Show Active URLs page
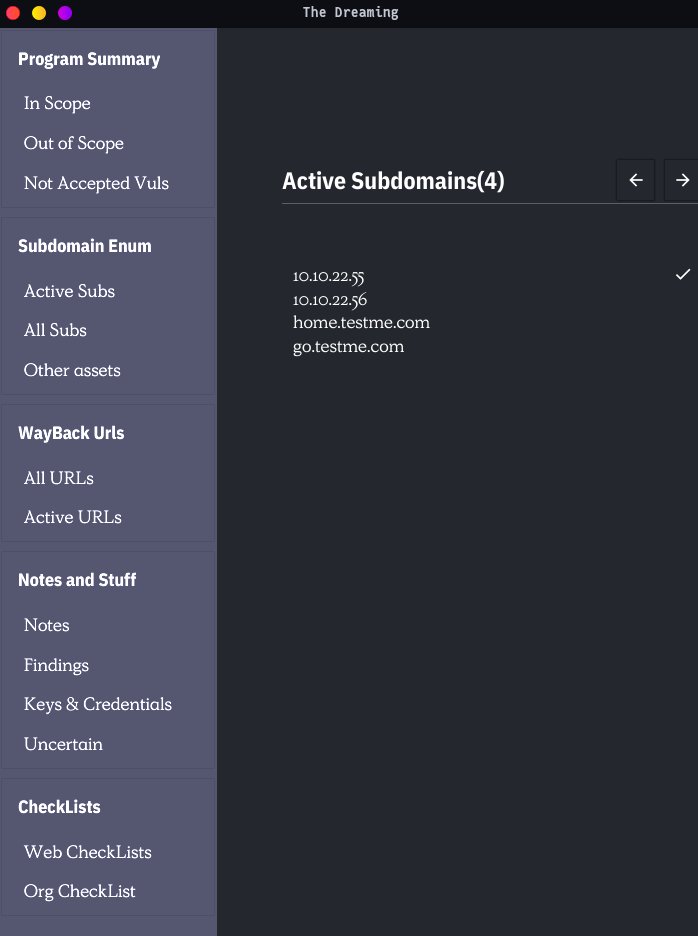This screenshot has width=698, height=936. (73, 518)
